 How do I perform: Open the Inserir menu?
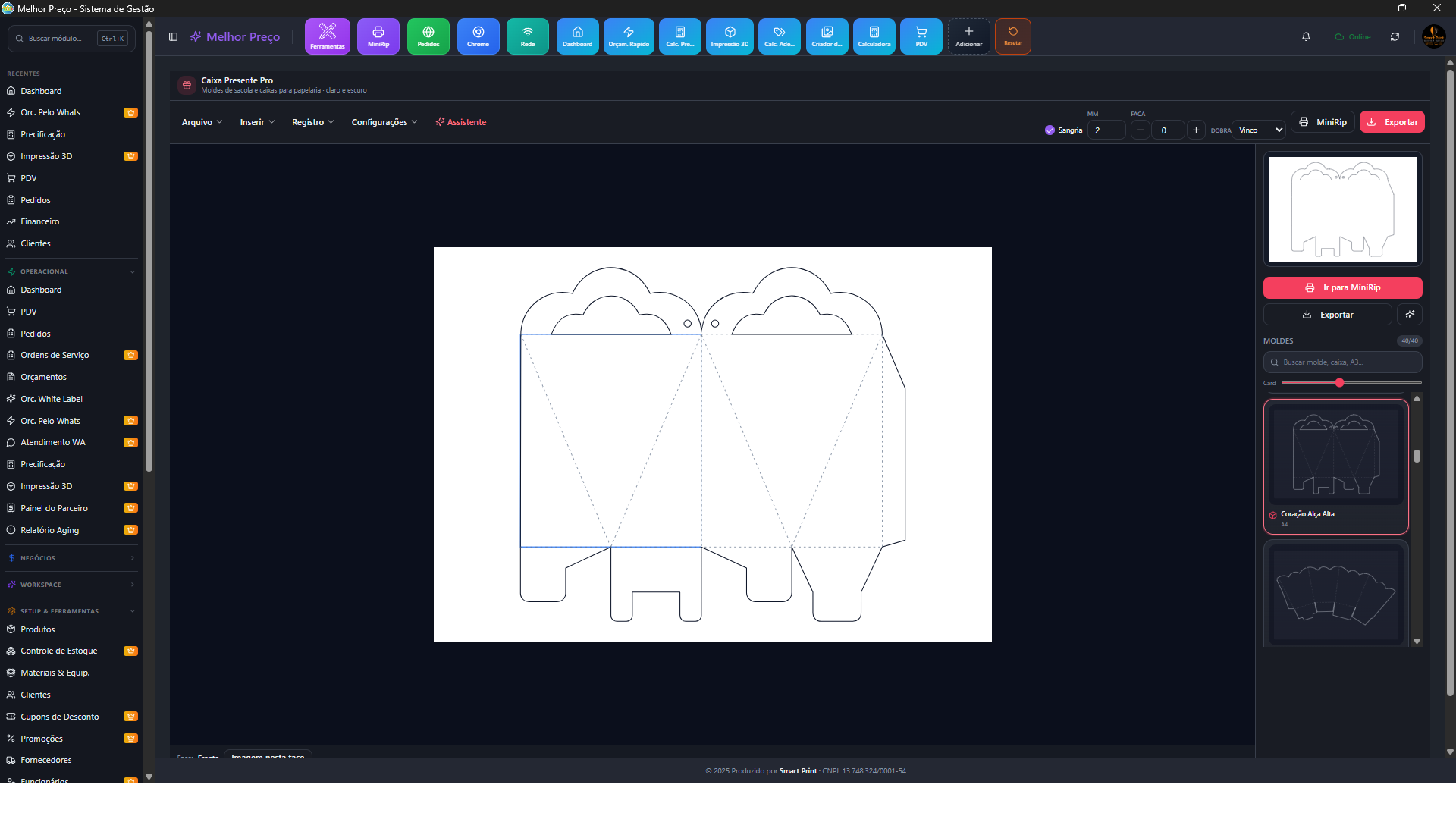(257, 122)
